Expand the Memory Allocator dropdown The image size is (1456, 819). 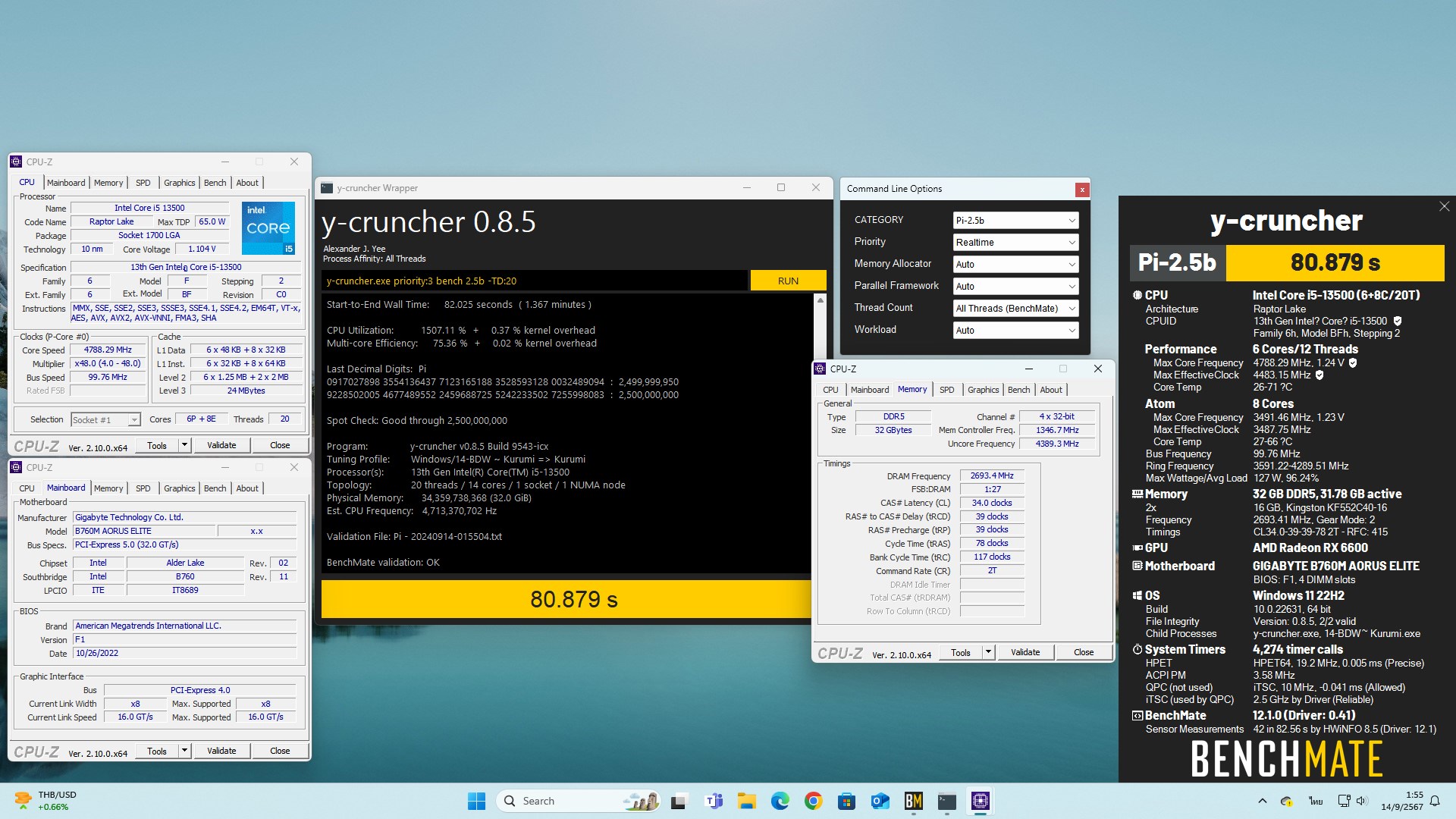click(x=1015, y=265)
